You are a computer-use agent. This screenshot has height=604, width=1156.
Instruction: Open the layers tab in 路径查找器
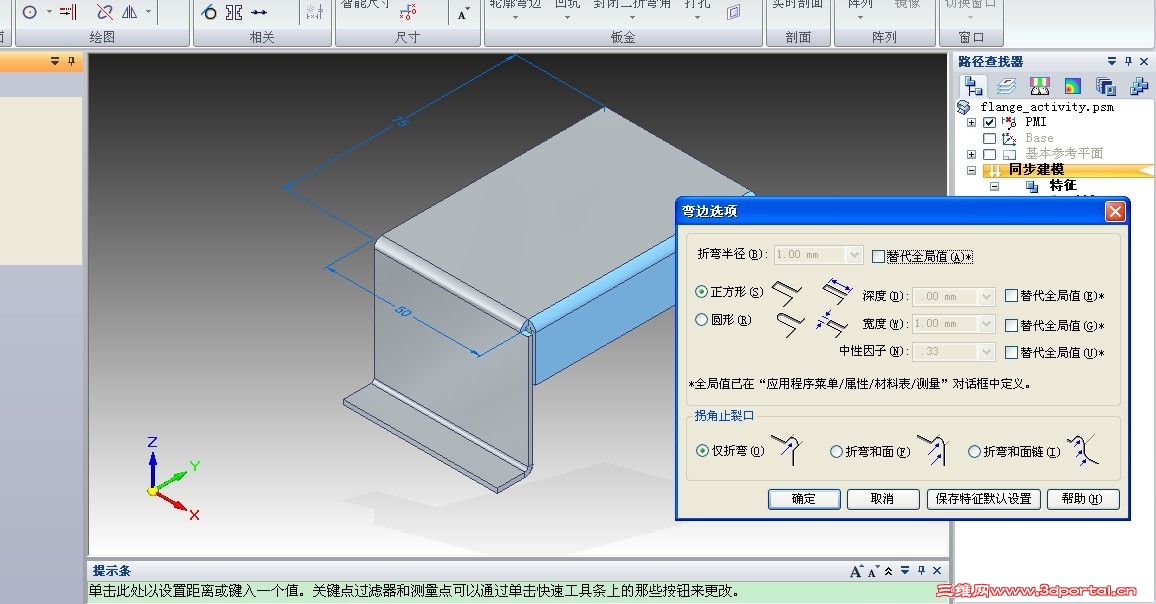coord(1006,86)
